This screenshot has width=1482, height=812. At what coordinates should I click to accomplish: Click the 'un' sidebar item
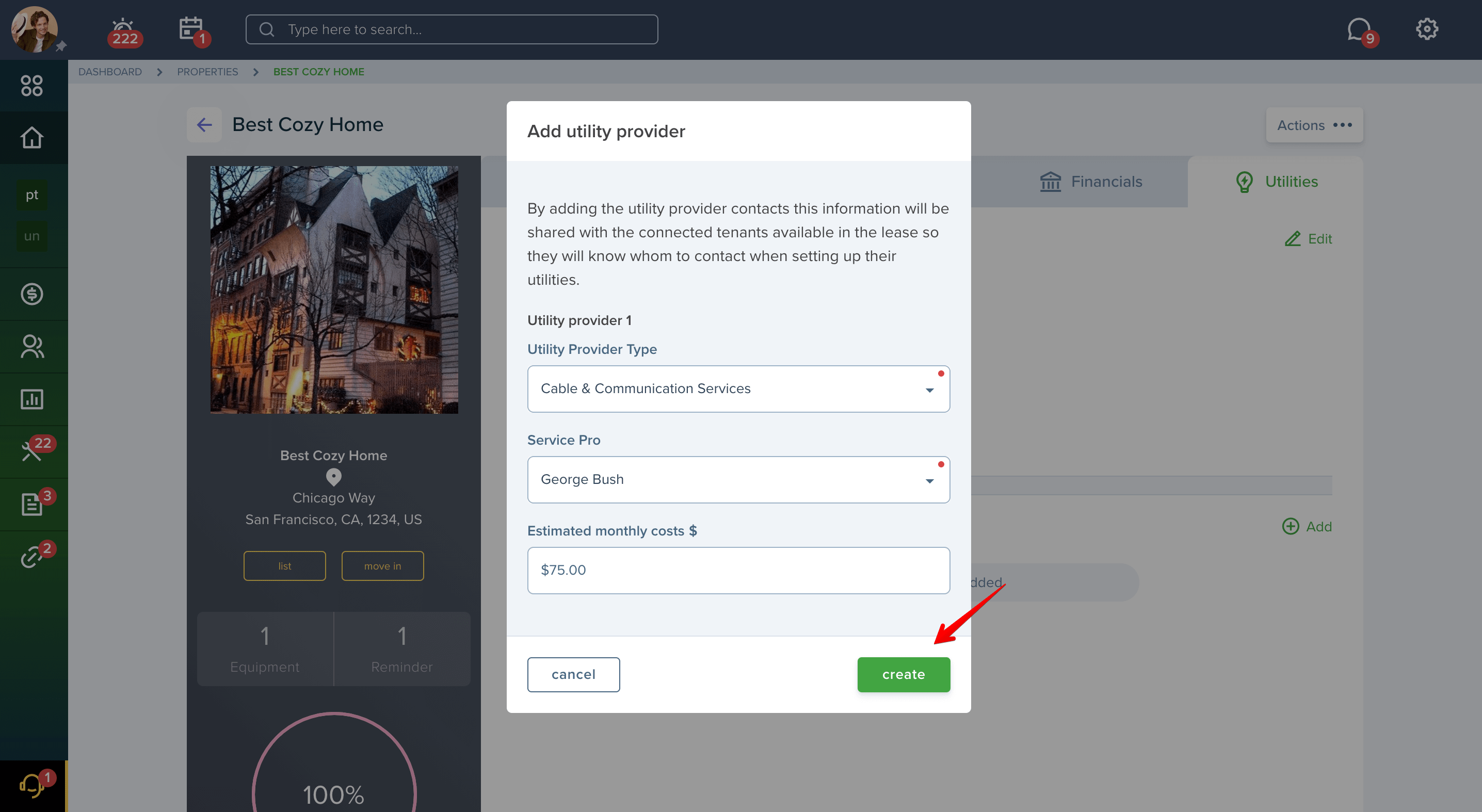click(31, 236)
